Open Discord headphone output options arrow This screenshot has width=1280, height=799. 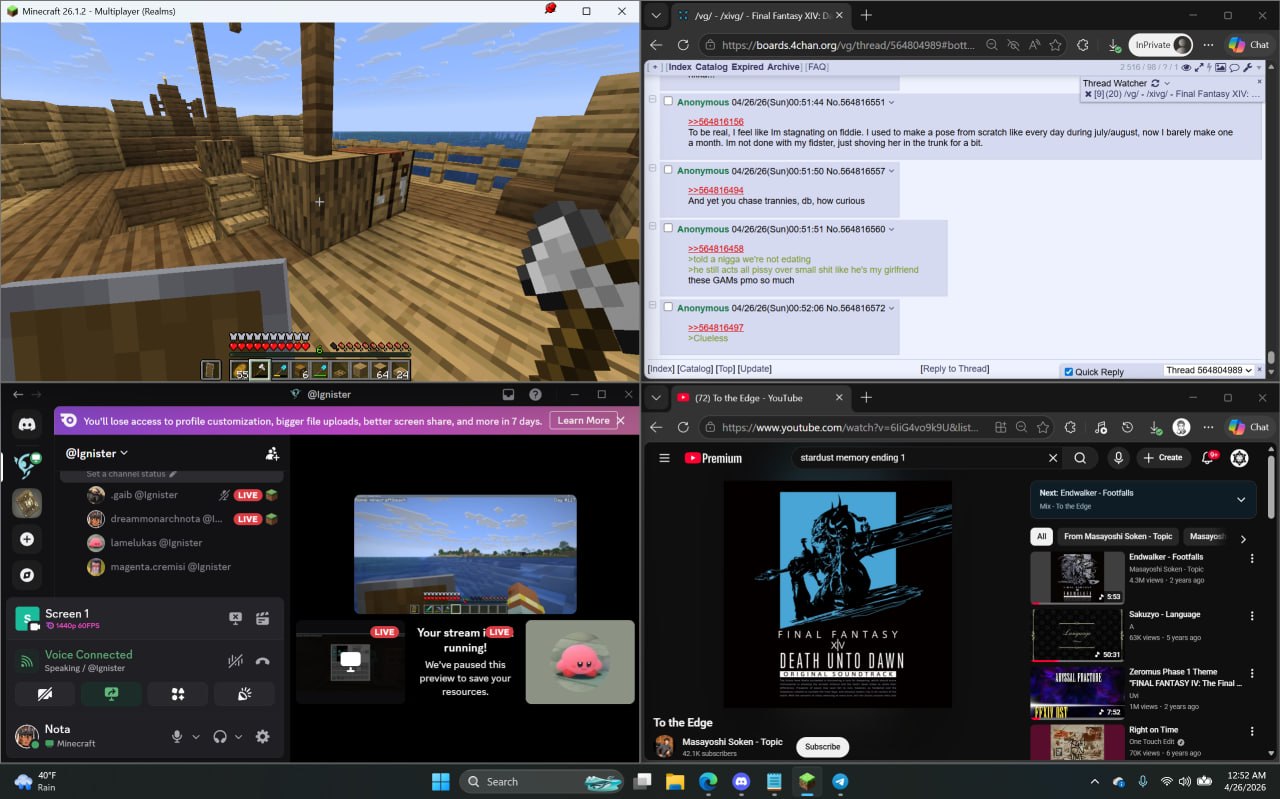coord(238,737)
